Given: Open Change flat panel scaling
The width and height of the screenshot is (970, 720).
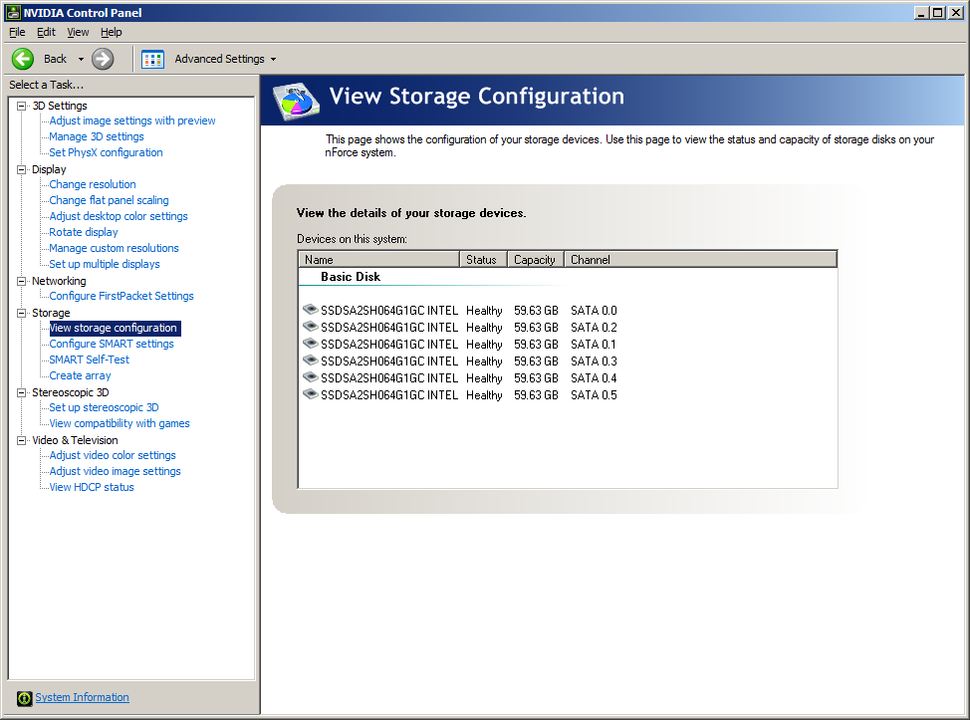Looking at the screenshot, I should click(x=109, y=200).
